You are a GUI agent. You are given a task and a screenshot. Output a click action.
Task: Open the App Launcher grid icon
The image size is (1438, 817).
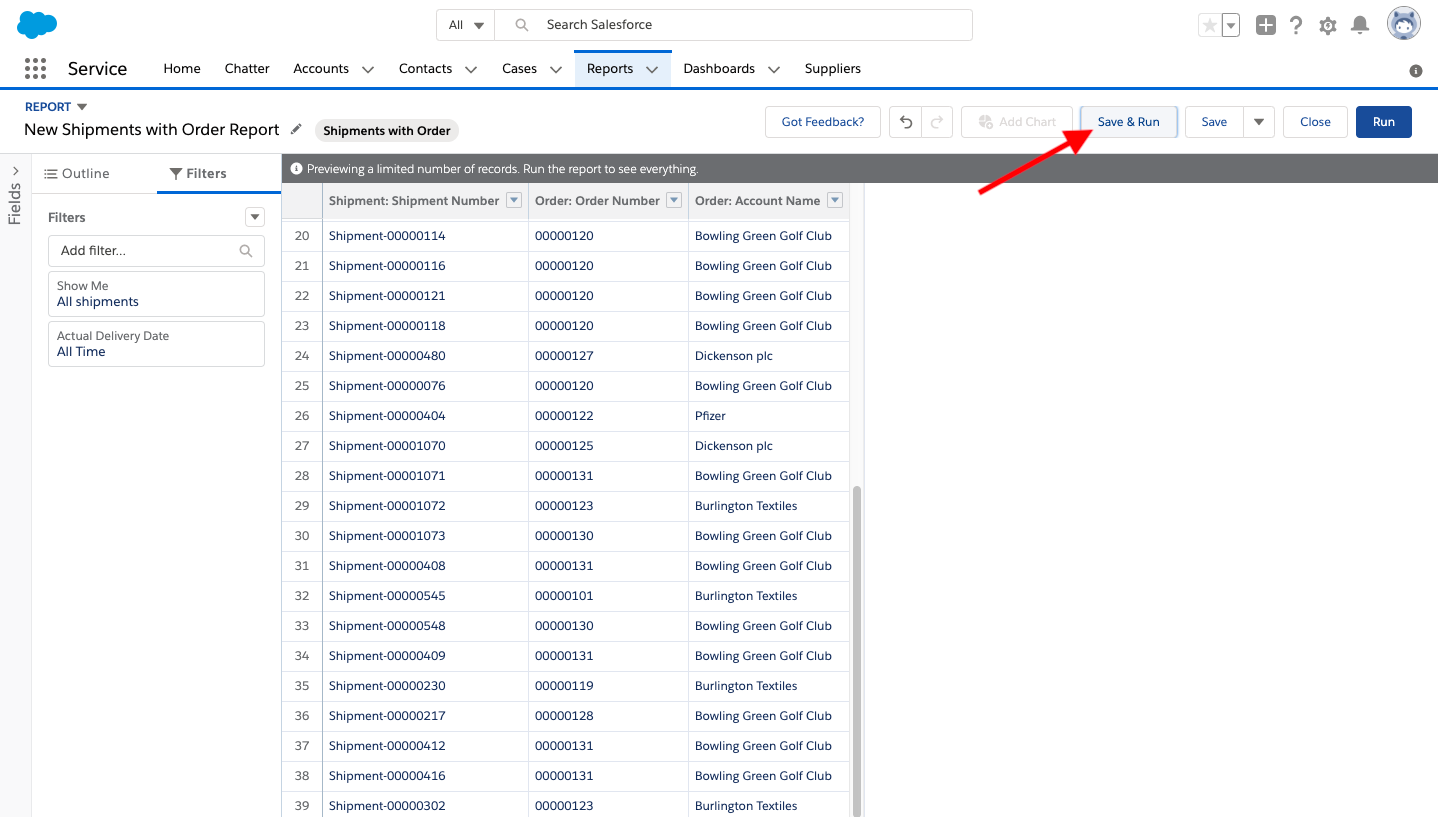[x=35, y=68]
